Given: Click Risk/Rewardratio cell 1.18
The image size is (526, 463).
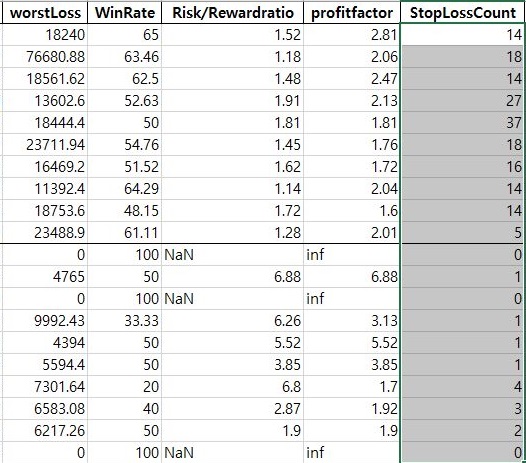Looking at the screenshot, I should coord(232,57).
